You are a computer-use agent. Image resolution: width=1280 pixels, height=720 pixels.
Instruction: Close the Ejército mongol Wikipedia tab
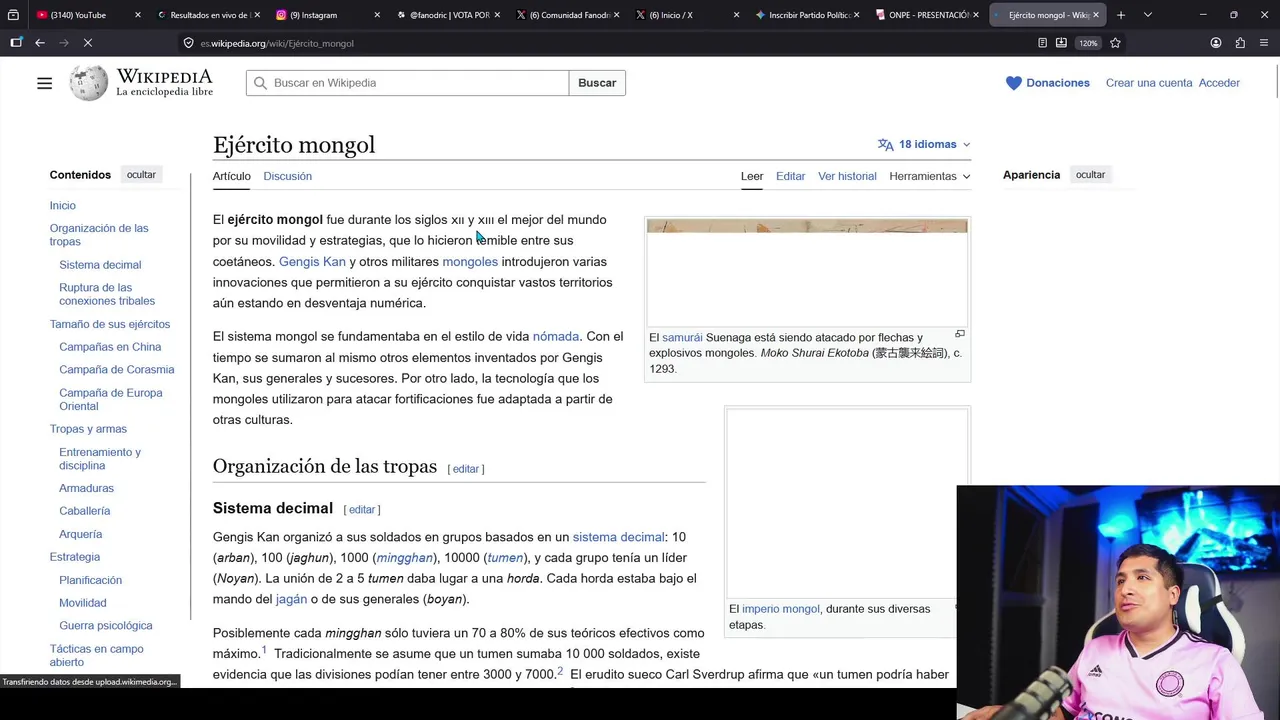(1096, 15)
